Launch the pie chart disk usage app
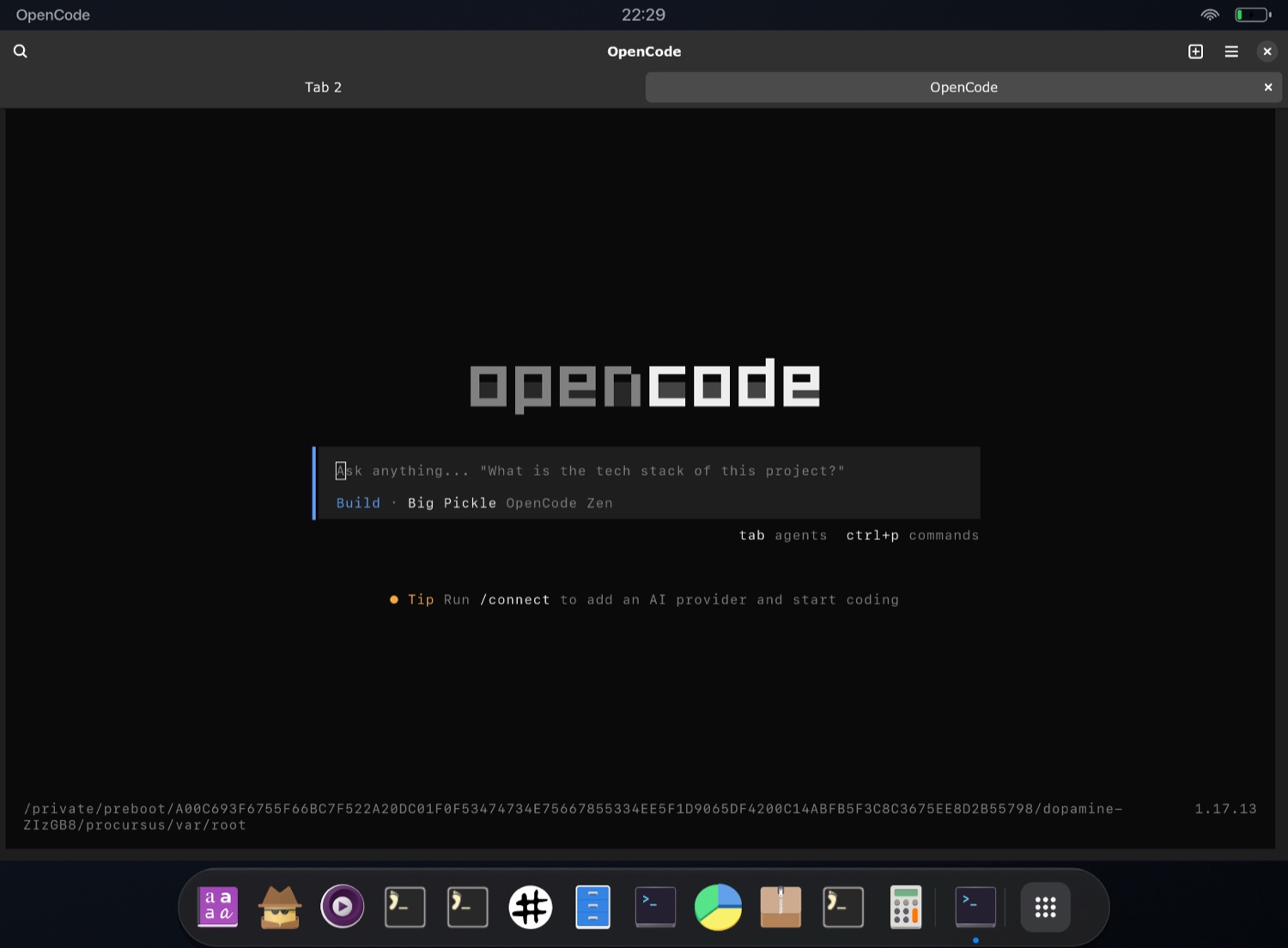This screenshot has width=1288, height=948. [718, 907]
